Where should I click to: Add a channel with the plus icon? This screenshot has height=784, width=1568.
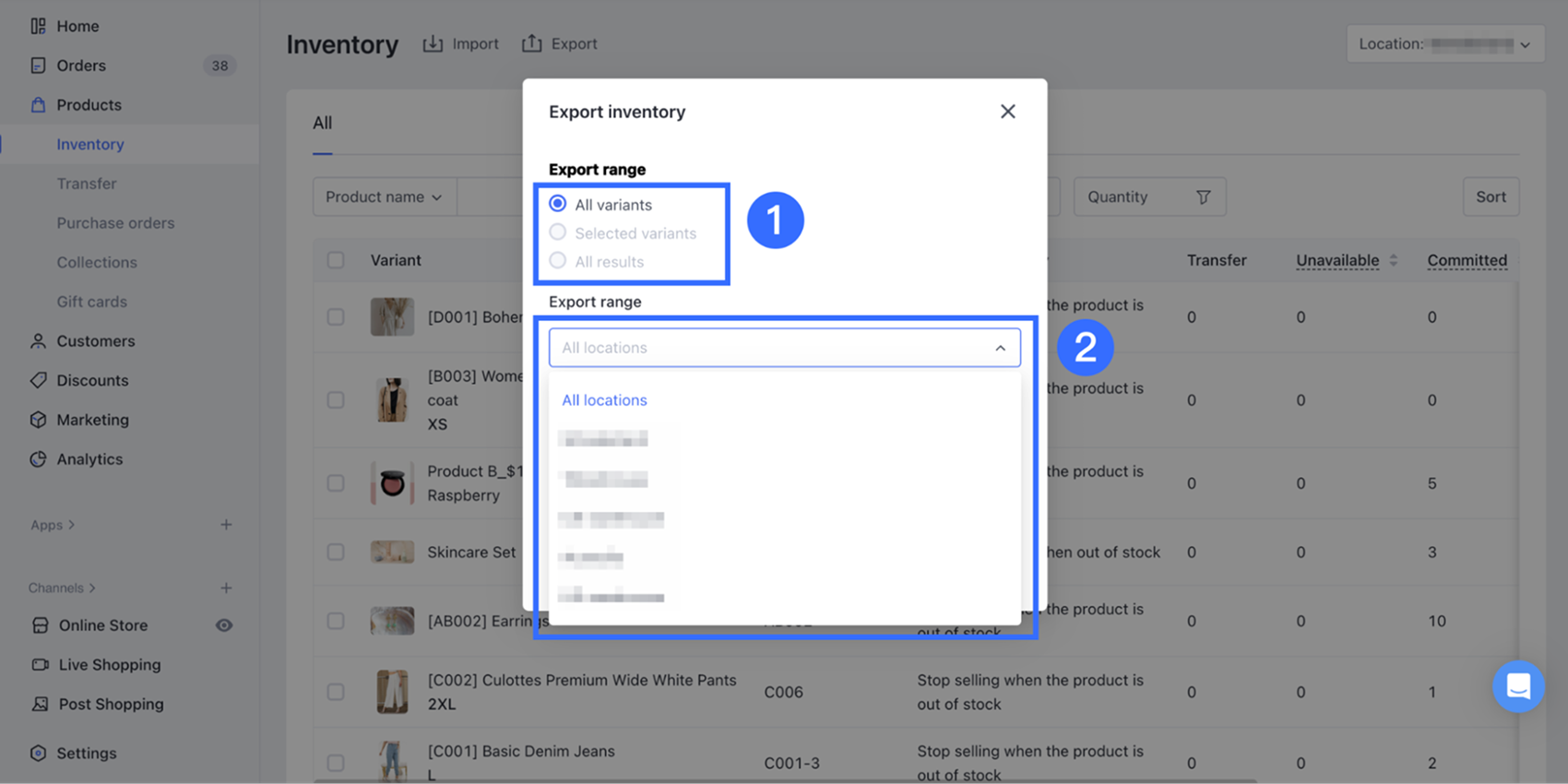click(x=226, y=588)
